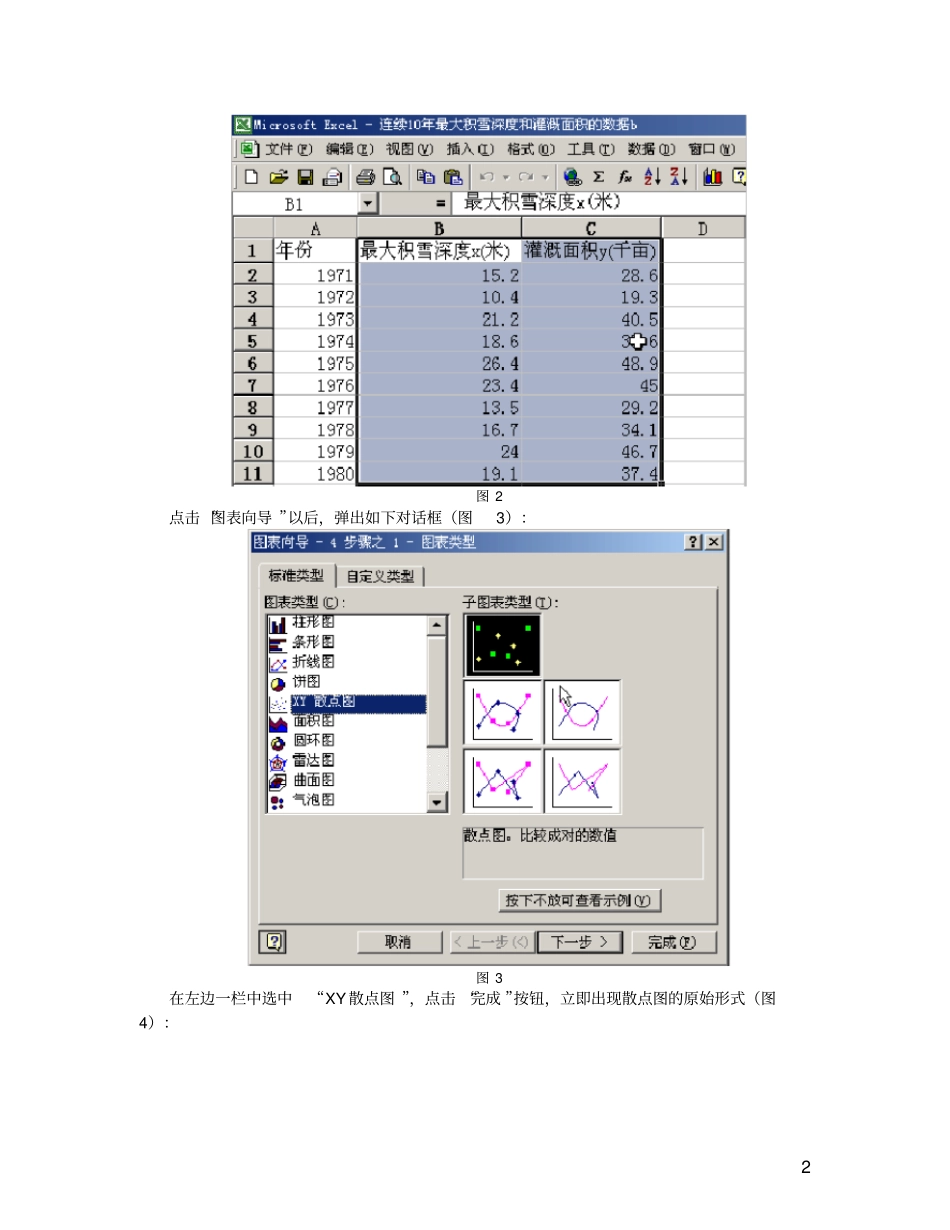Open the 插入(I) menu
950x1230 pixels.
[x=471, y=150]
